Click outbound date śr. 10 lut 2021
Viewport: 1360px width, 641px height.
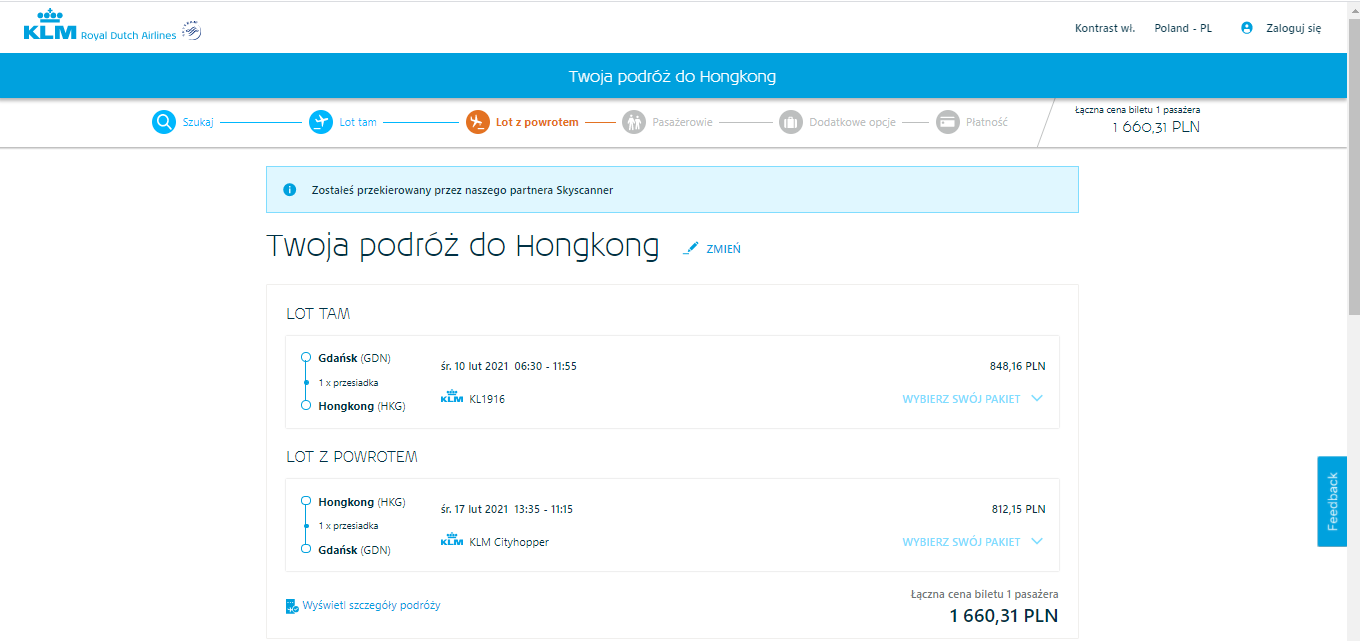pos(474,366)
